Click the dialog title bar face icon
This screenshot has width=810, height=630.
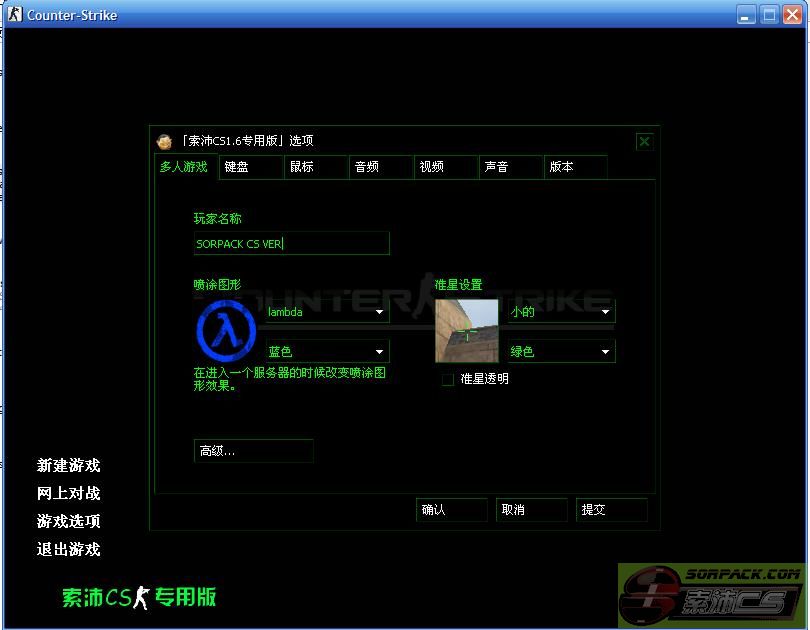click(x=165, y=141)
